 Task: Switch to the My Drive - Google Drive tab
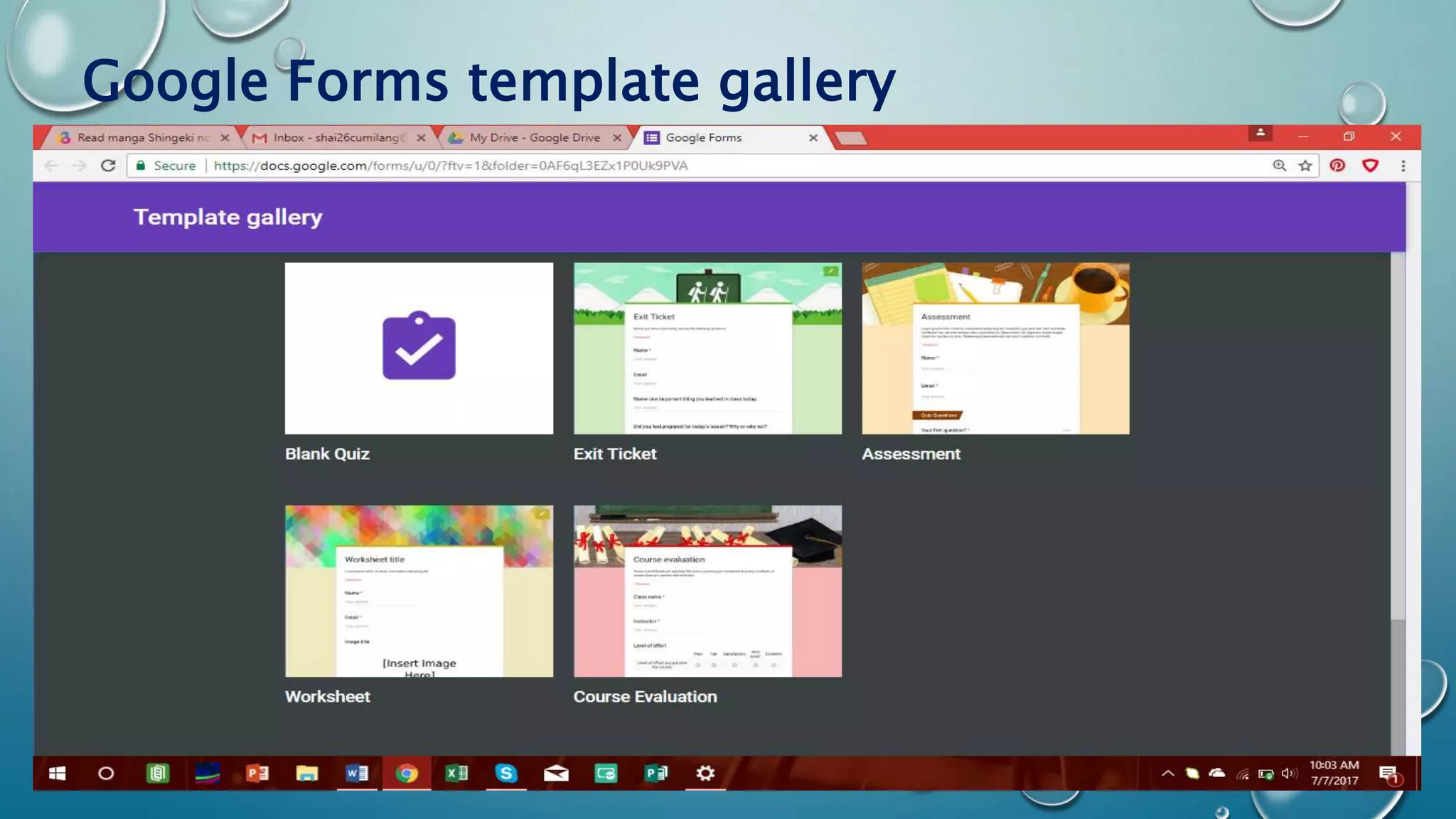[x=535, y=138]
